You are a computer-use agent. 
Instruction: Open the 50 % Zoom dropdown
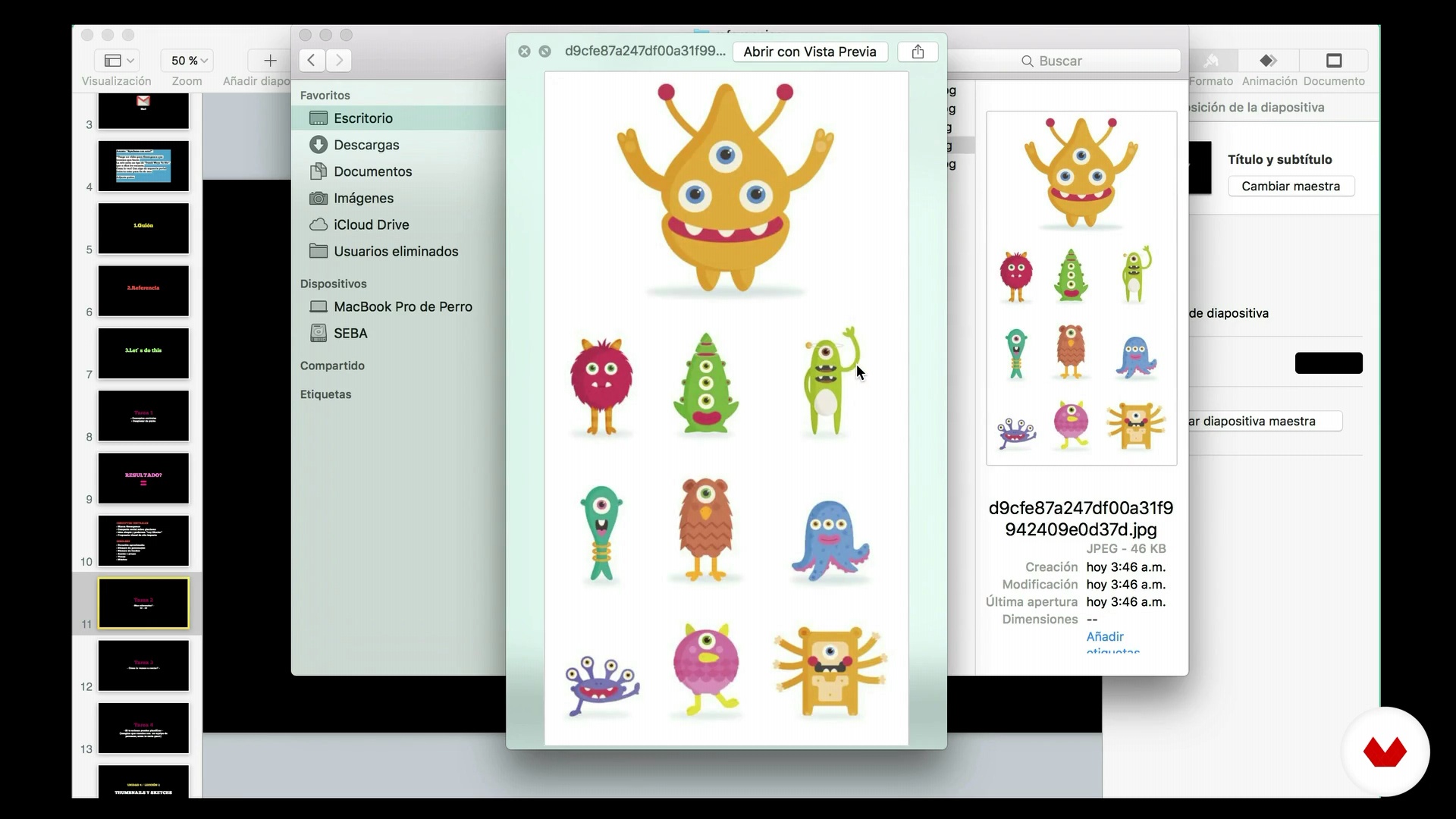(187, 60)
